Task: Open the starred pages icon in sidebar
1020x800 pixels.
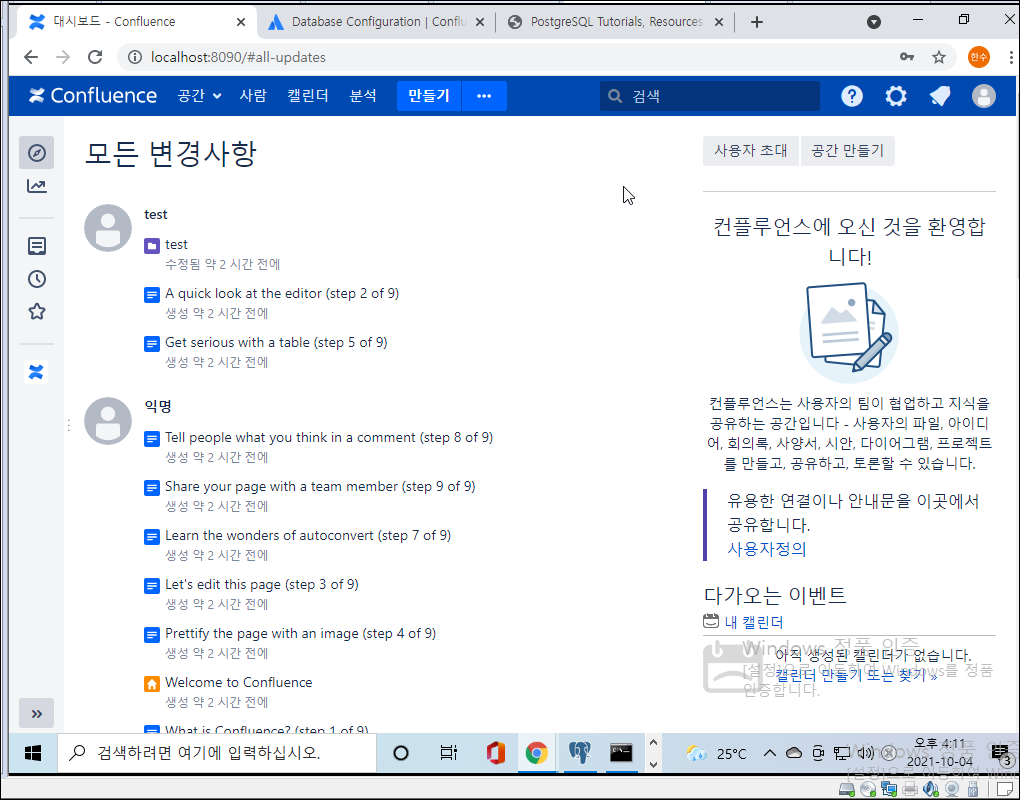Action: coord(36,312)
